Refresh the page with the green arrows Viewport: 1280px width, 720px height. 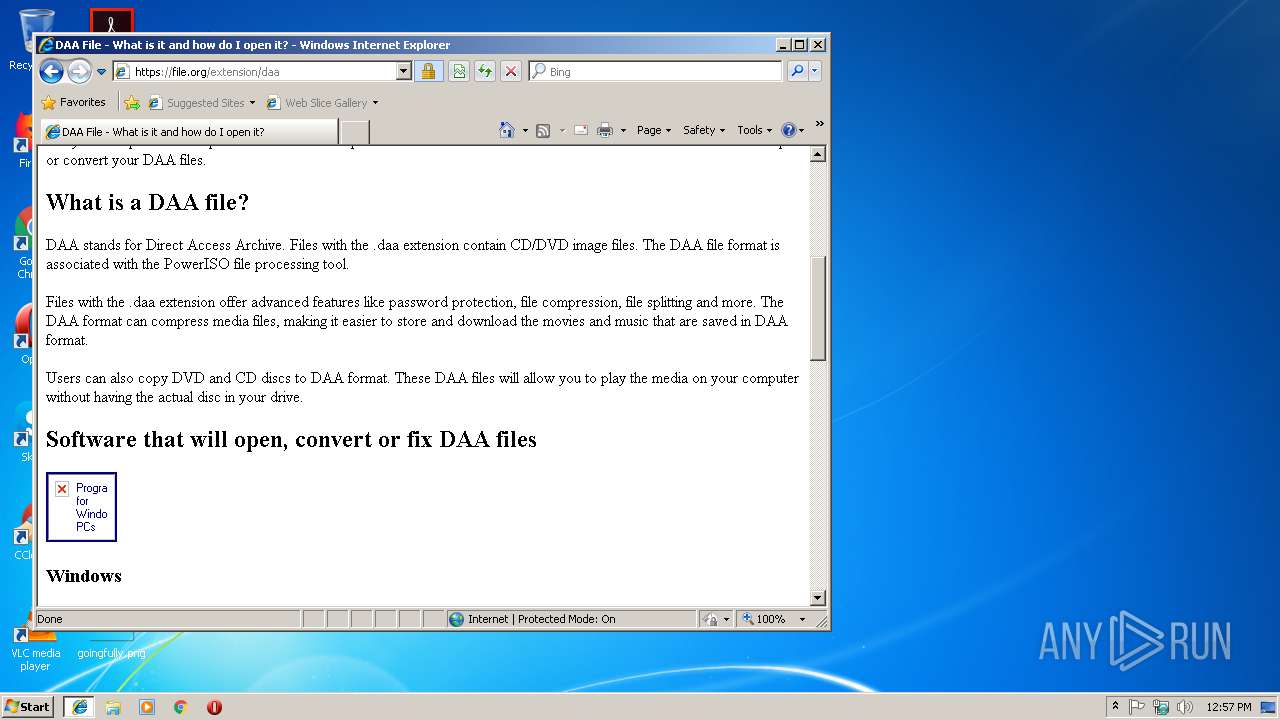click(484, 72)
